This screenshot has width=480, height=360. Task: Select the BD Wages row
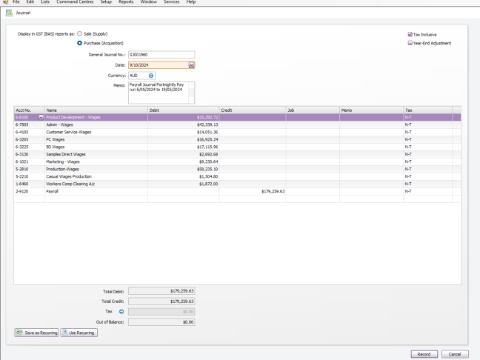click(x=237, y=147)
